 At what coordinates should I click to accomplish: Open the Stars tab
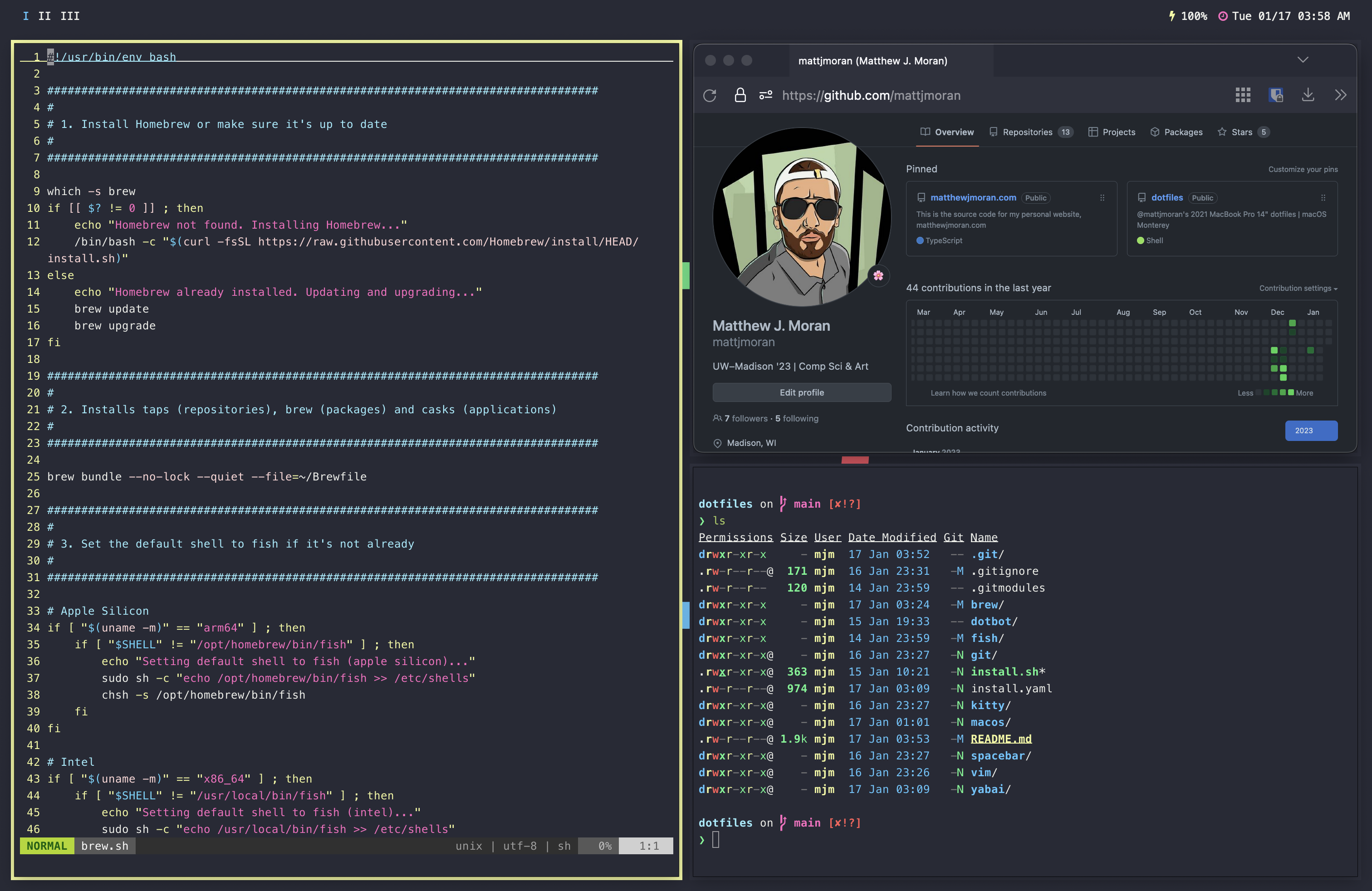coord(1243,132)
